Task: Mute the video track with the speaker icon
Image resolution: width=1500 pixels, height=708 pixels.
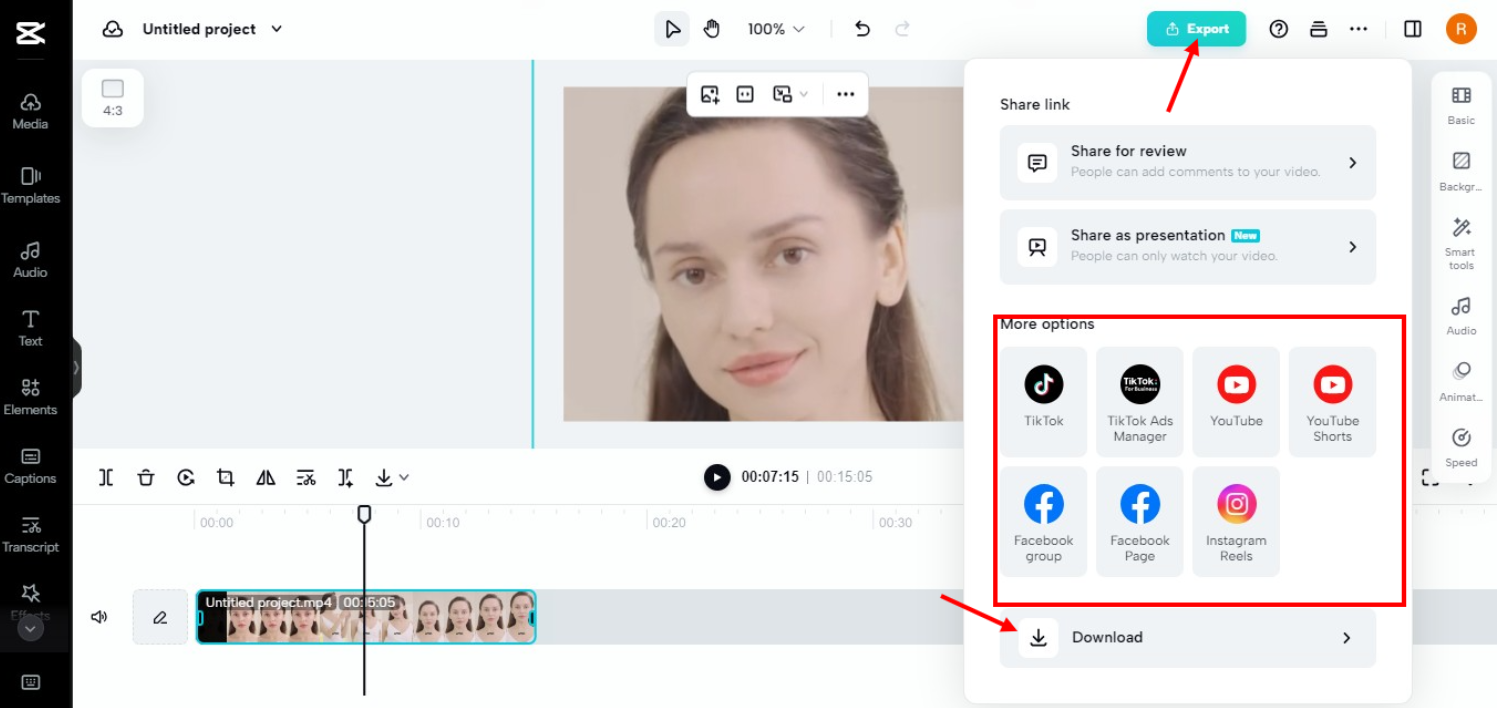Action: pyautogui.click(x=99, y=616)
